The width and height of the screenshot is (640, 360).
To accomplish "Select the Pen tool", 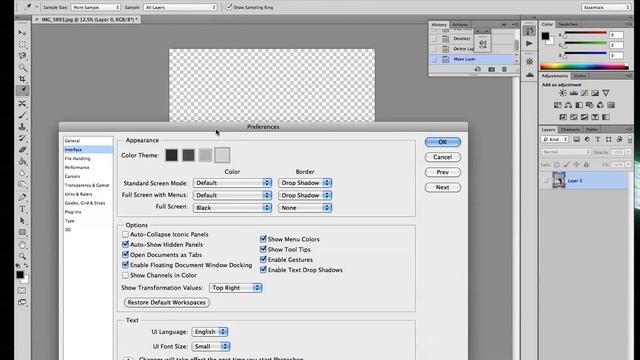I will [22, 198].
